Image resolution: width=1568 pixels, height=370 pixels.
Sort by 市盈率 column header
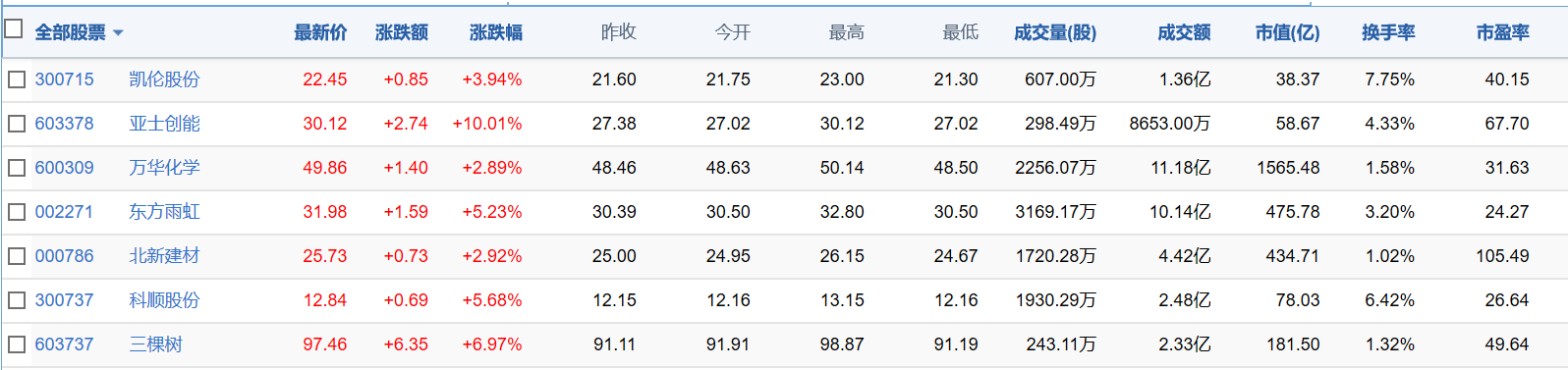[x=1502, y=32]
